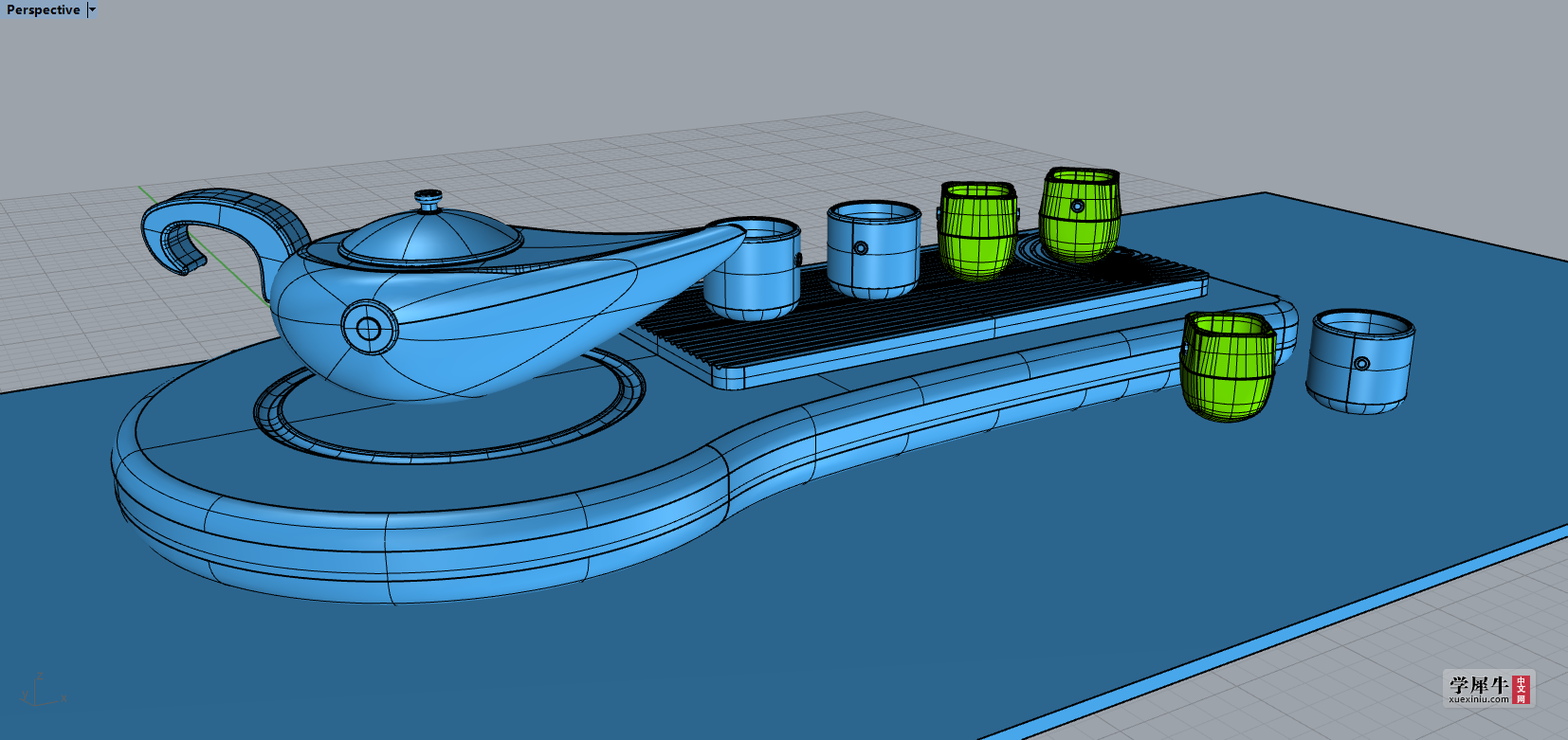This screenshot has height=740, width=1568.
Task: Select the far-right blue cup off the tray
Action: tap(1360, 361)
